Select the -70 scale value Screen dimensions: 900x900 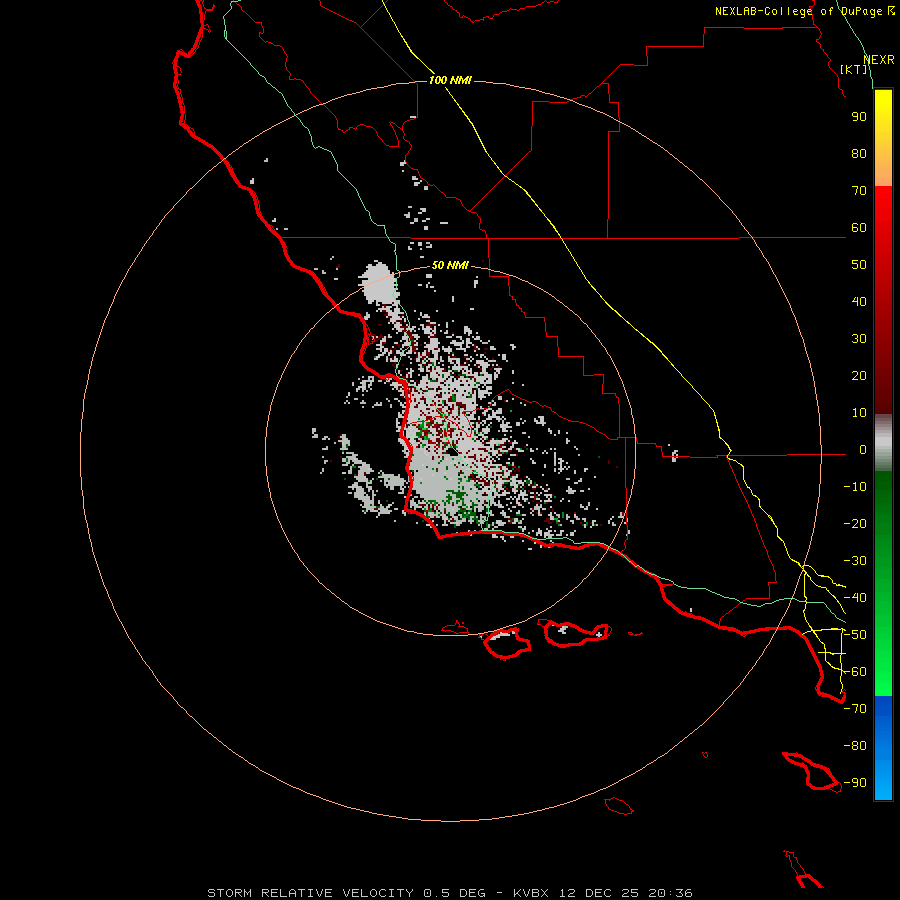pyautogui.click(x=855, y=709)
